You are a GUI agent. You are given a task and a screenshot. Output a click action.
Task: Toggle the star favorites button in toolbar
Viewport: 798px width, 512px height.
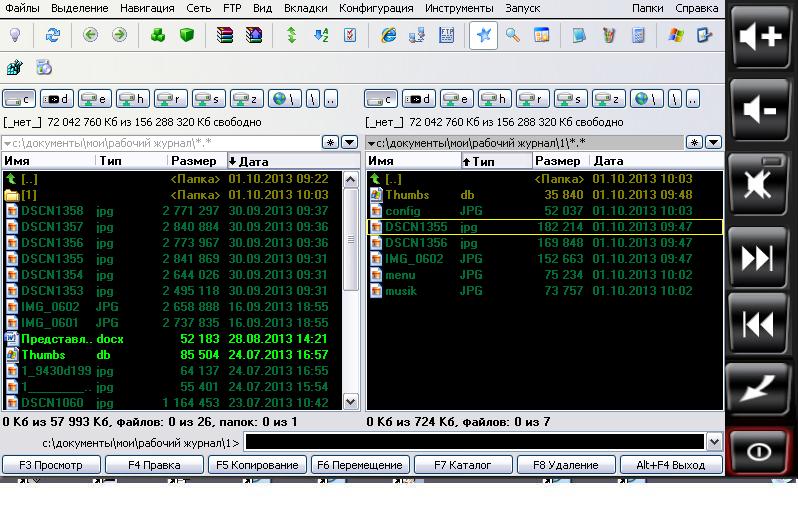[x=484, y=35]
